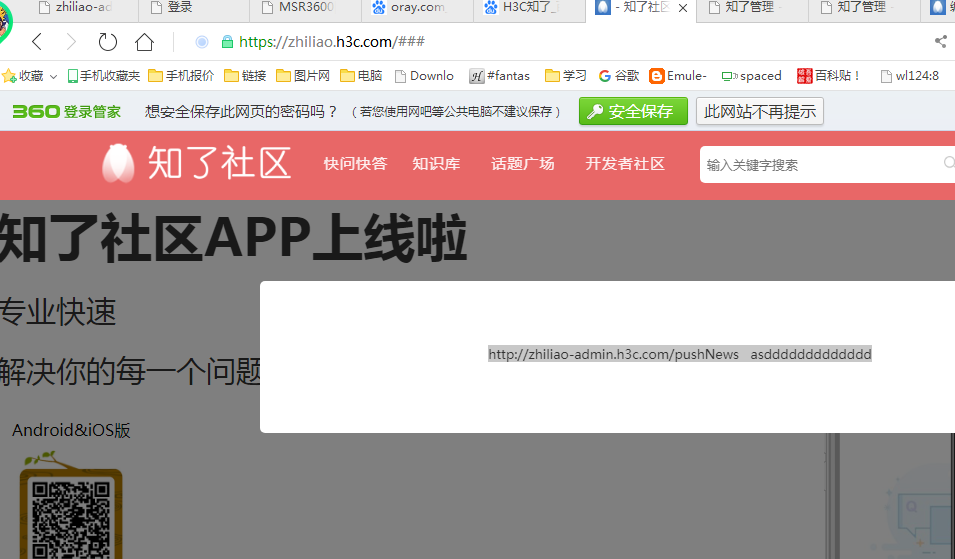Click the Android&iOS版 label
This screenshot has height=559, width=955.
71,430
